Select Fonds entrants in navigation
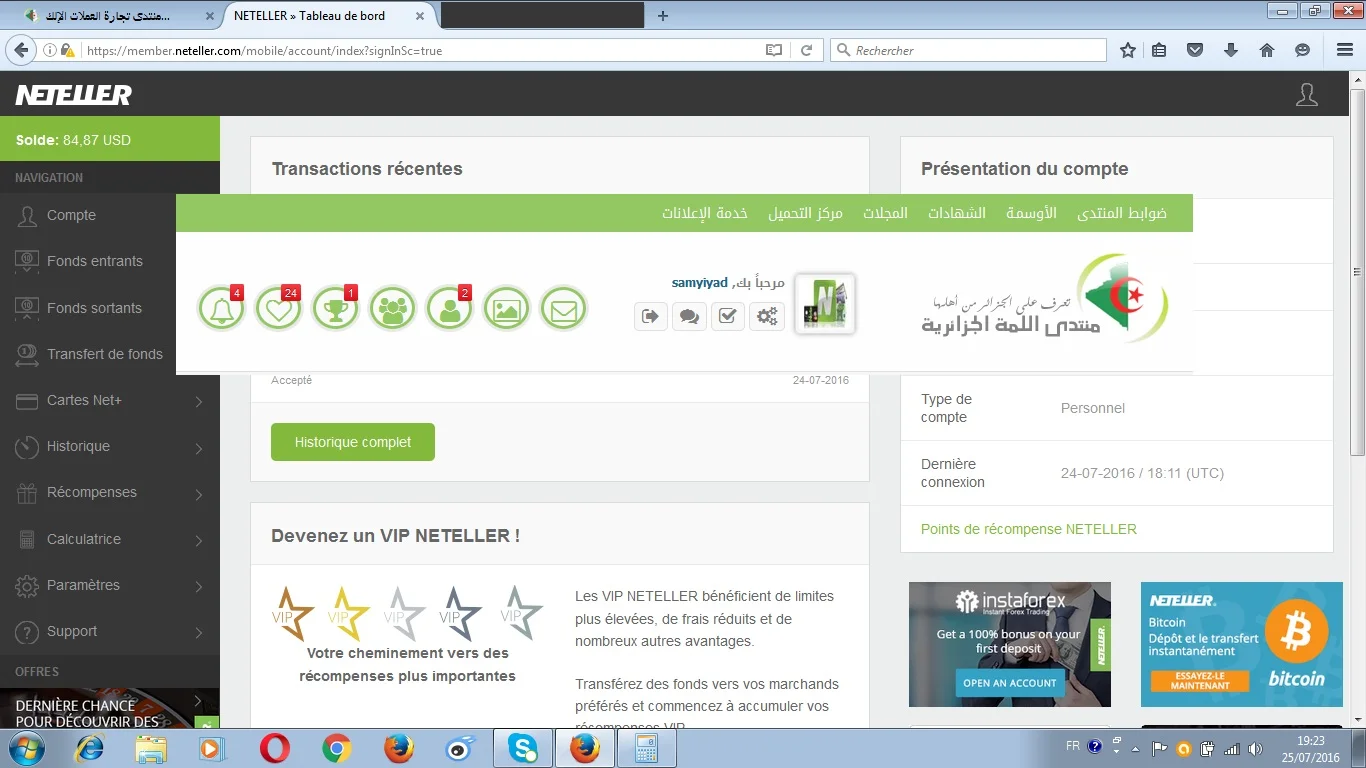The width and height of the screenshot is (1366, 768). (x=95, y=262)
